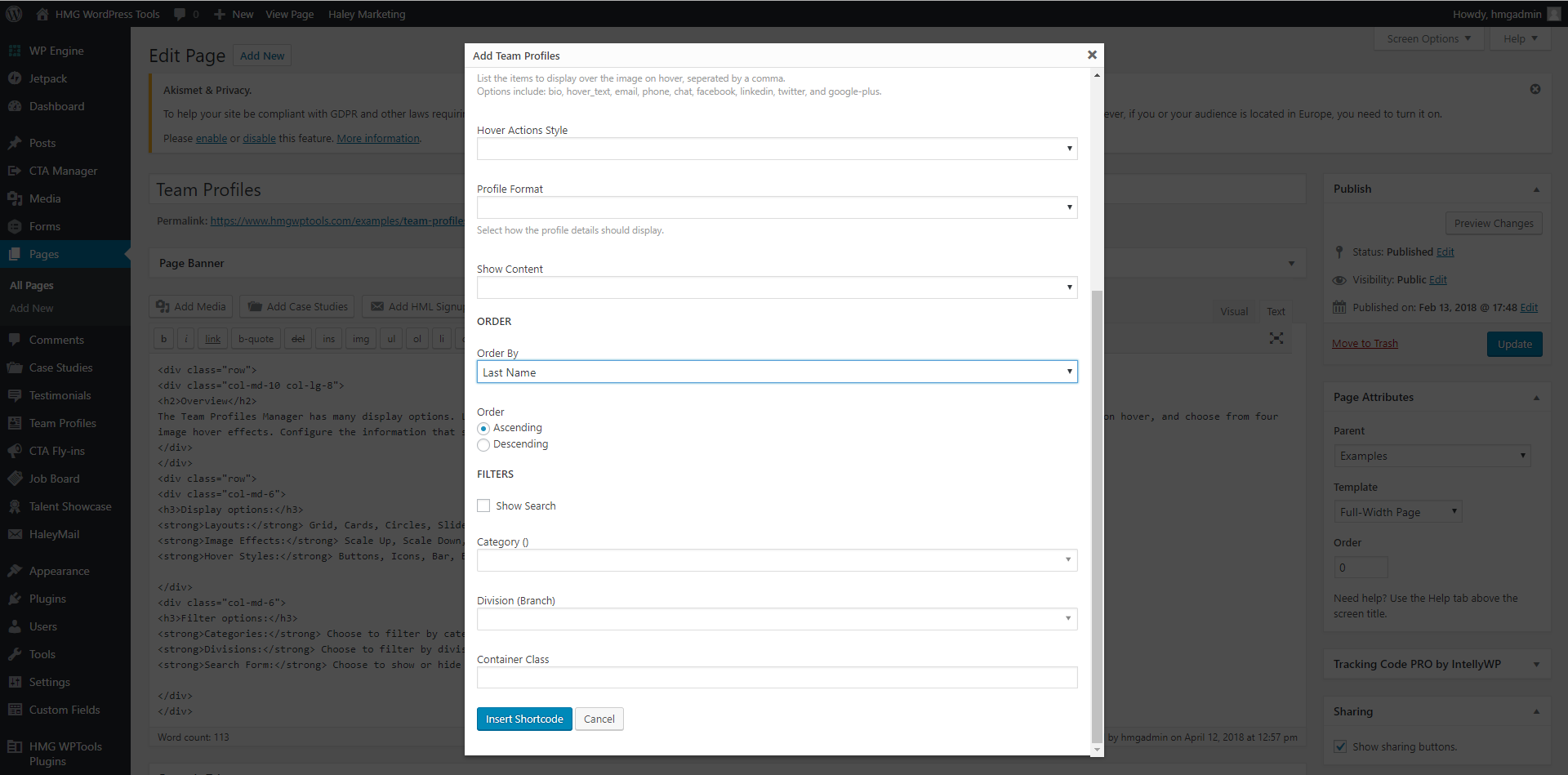Open the Profile Format dropdown
The image size is (1568, 775).
coord(777,207)
